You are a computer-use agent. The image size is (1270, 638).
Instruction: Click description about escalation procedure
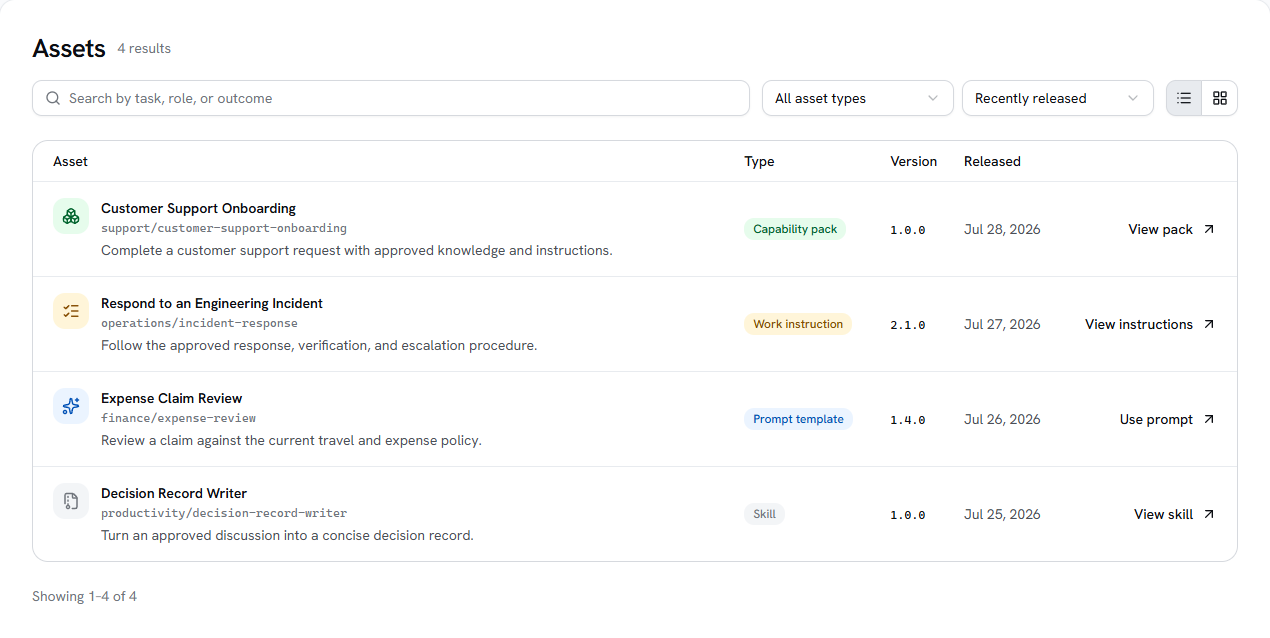(x=319, y=345)
